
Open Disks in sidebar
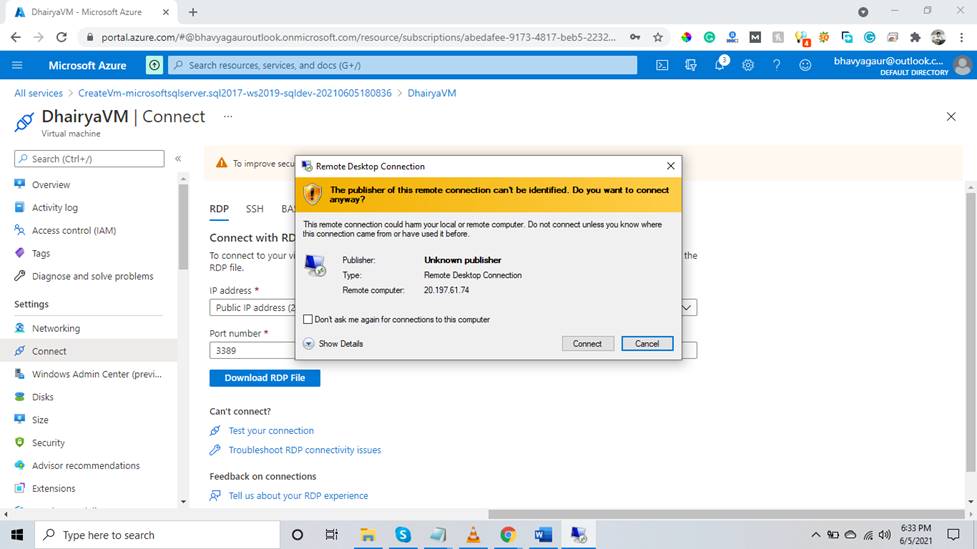click(x=42, y=397)
